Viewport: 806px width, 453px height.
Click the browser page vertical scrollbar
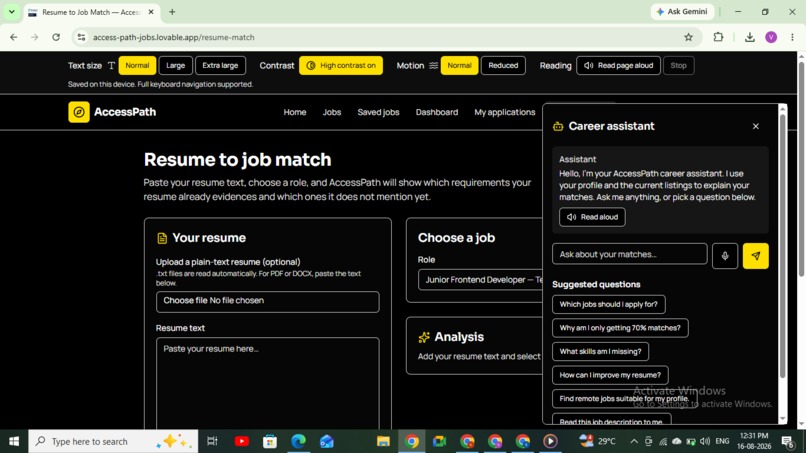point(801,170)
